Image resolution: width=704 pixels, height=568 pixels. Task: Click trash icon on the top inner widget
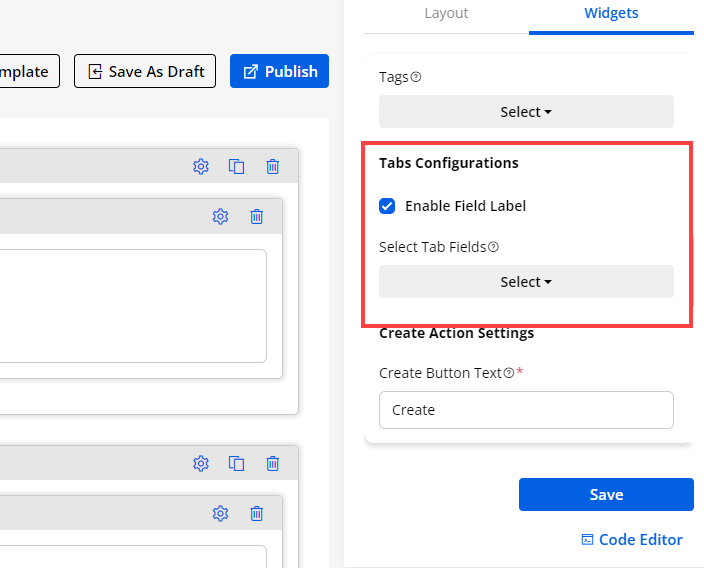click(256, 216)
